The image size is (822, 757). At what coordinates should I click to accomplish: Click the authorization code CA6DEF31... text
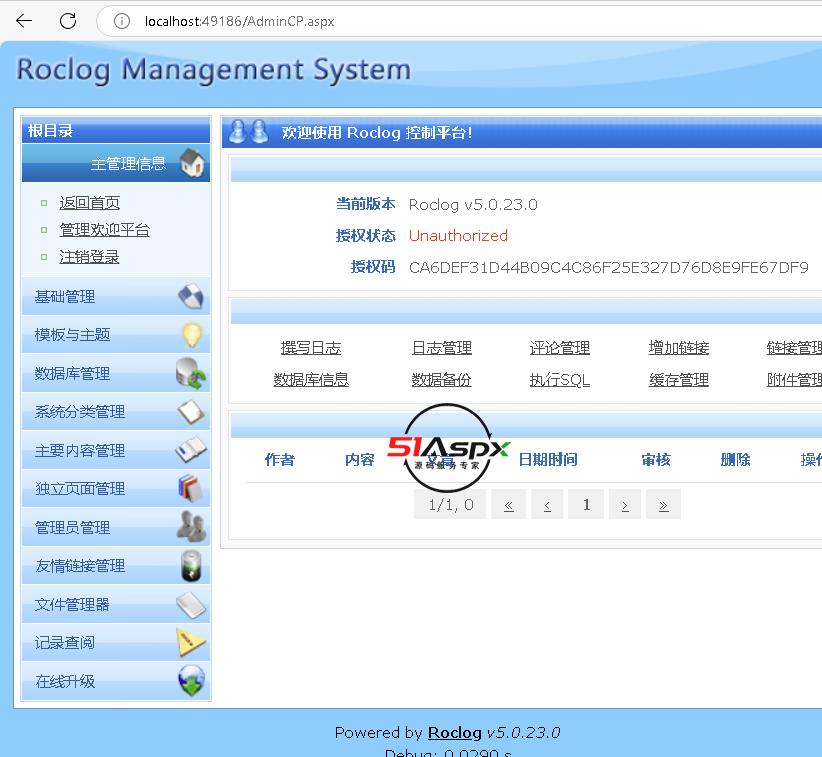coord(609,267)
